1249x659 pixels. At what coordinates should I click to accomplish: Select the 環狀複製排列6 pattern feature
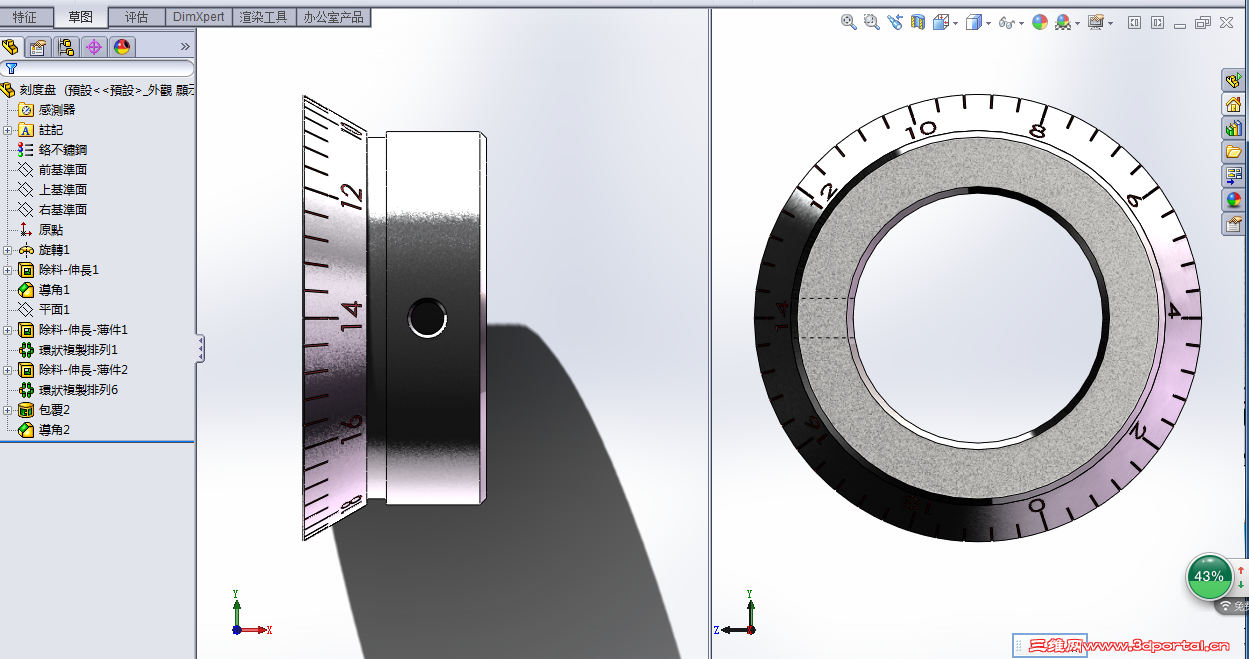tap(68, 390)
